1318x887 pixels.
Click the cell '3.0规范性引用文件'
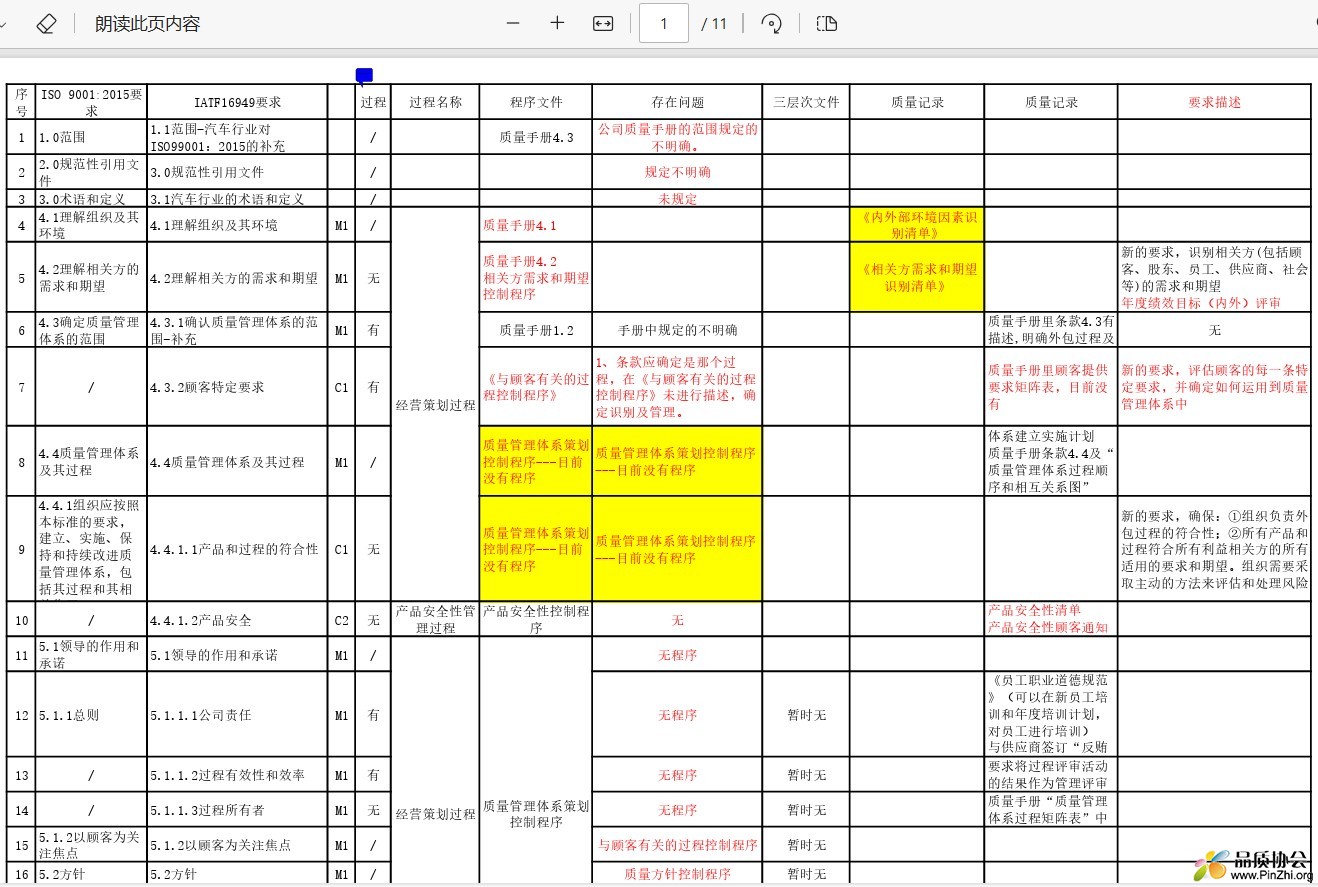(237, 172)
